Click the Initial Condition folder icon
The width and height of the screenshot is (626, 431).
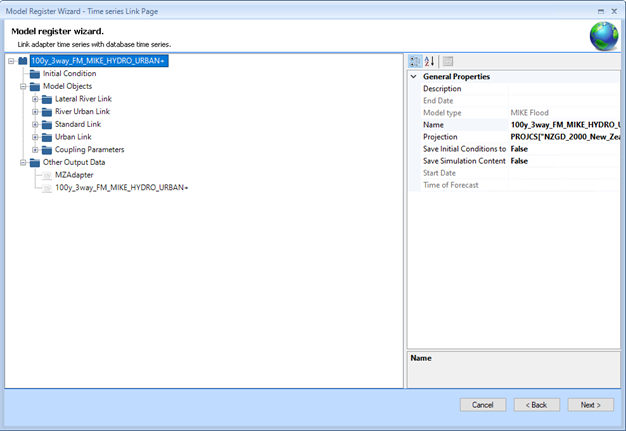click(35, 74)
